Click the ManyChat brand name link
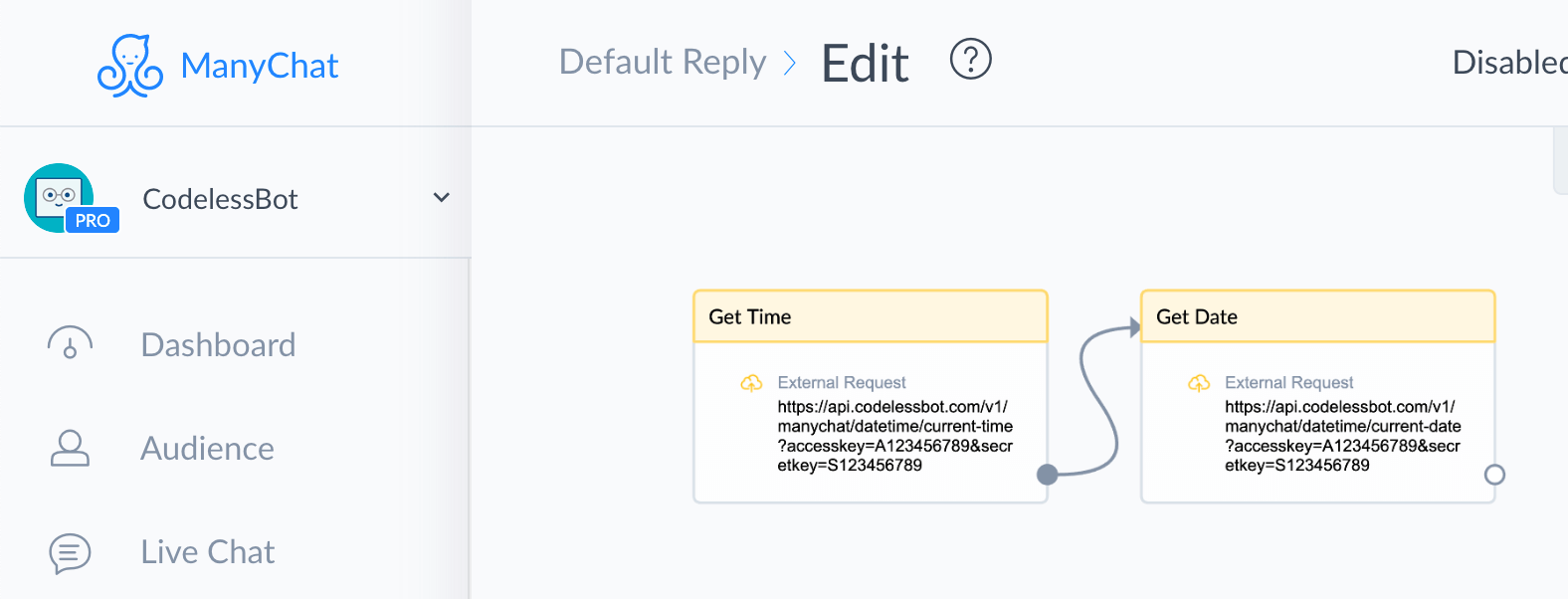Image resolution: width=1568 pixels, height=599 pixels. [x=260, y=66]
